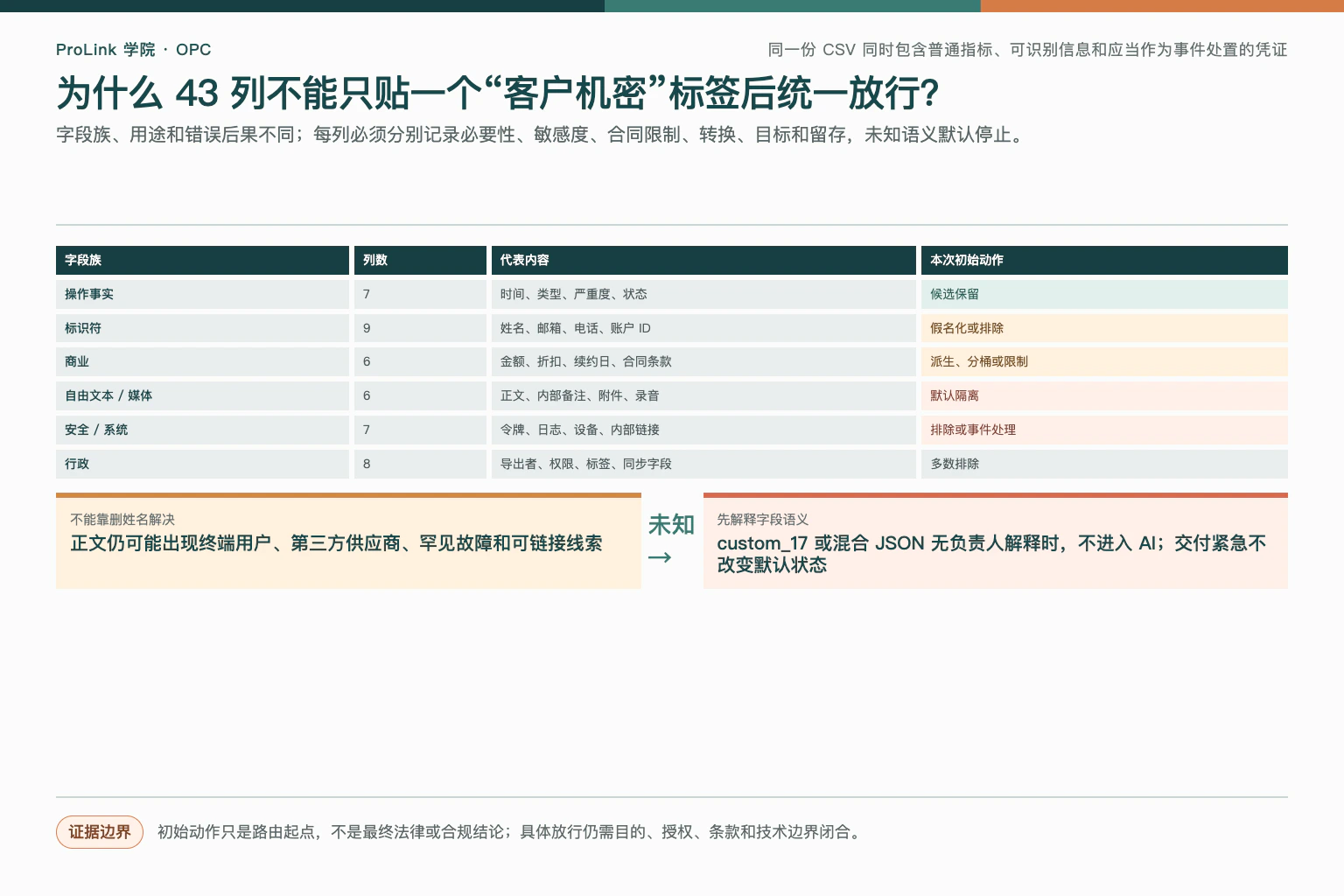Select the 安全 / 系统 row label
Screen dimensions: 1344x896
click(x=202, y=430)
